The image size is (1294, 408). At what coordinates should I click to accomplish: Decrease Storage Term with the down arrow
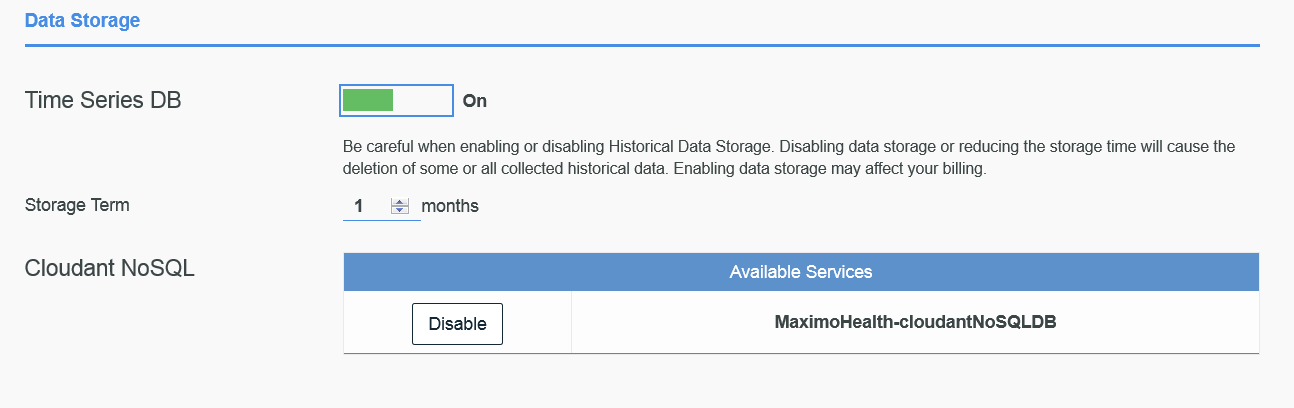tap(400, 211)
